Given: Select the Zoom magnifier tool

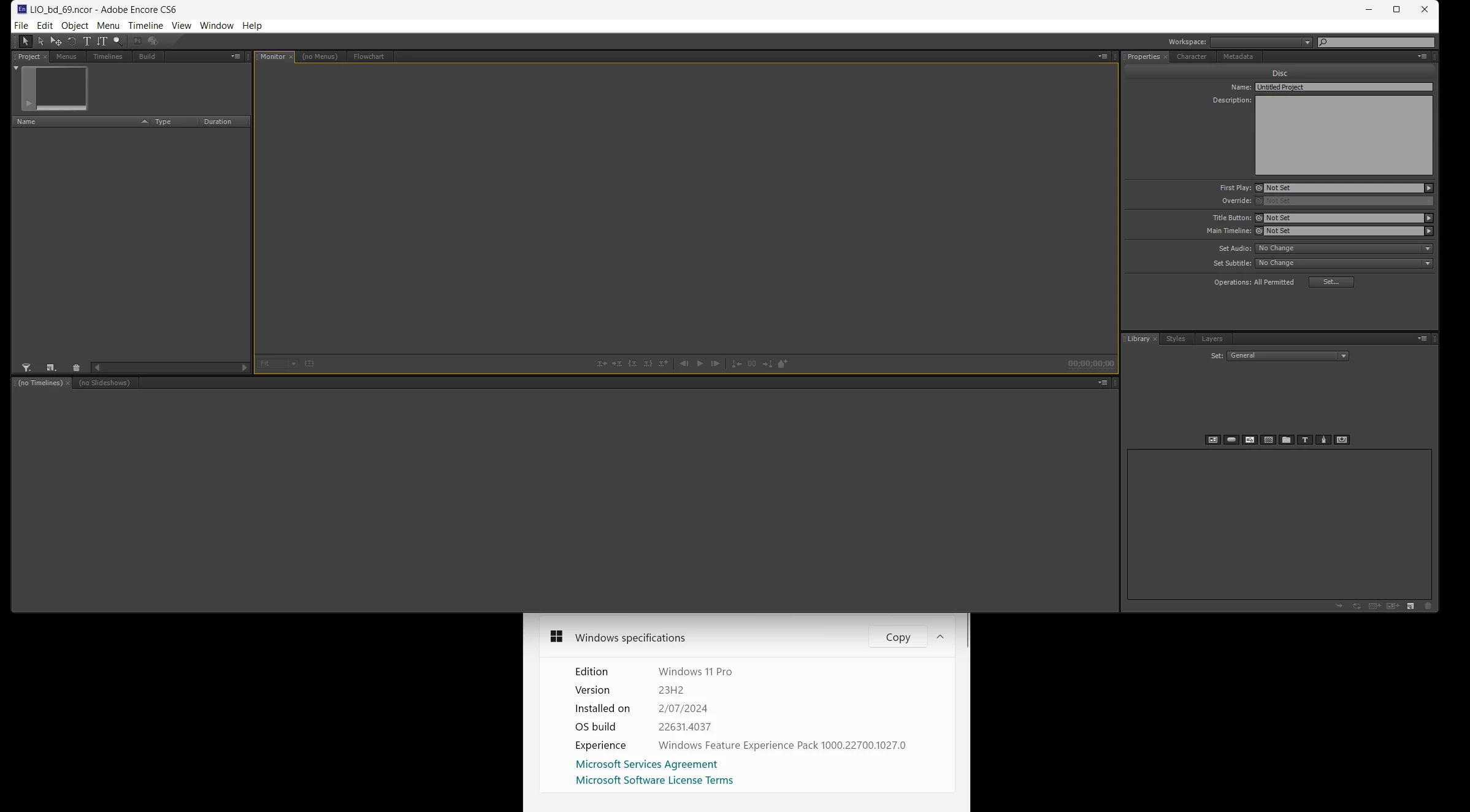Looking at the screenshot, I should tap(117, 41).
